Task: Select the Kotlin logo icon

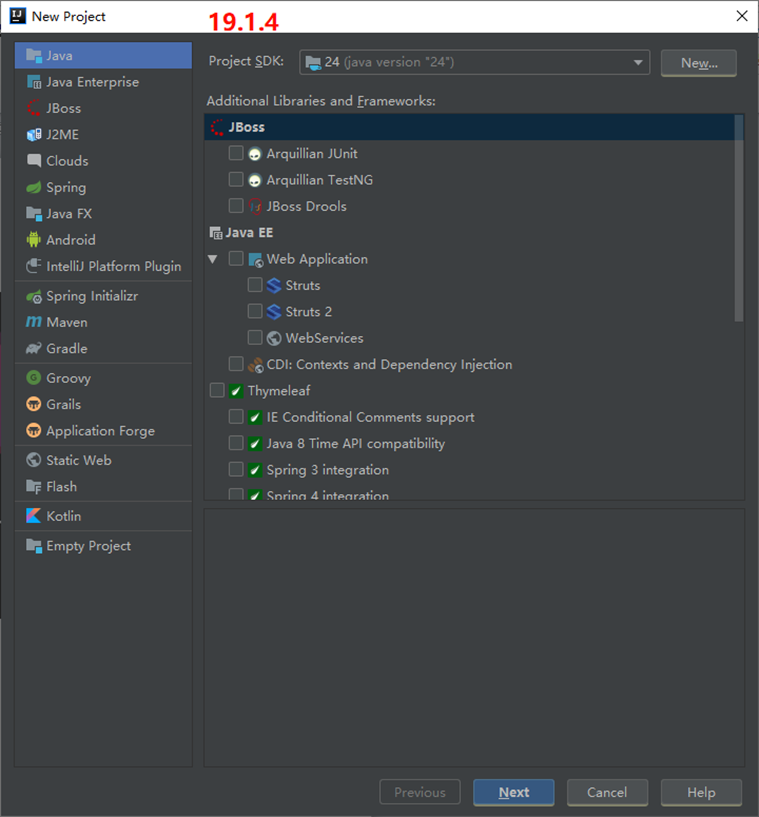Action: click(34, 516)
